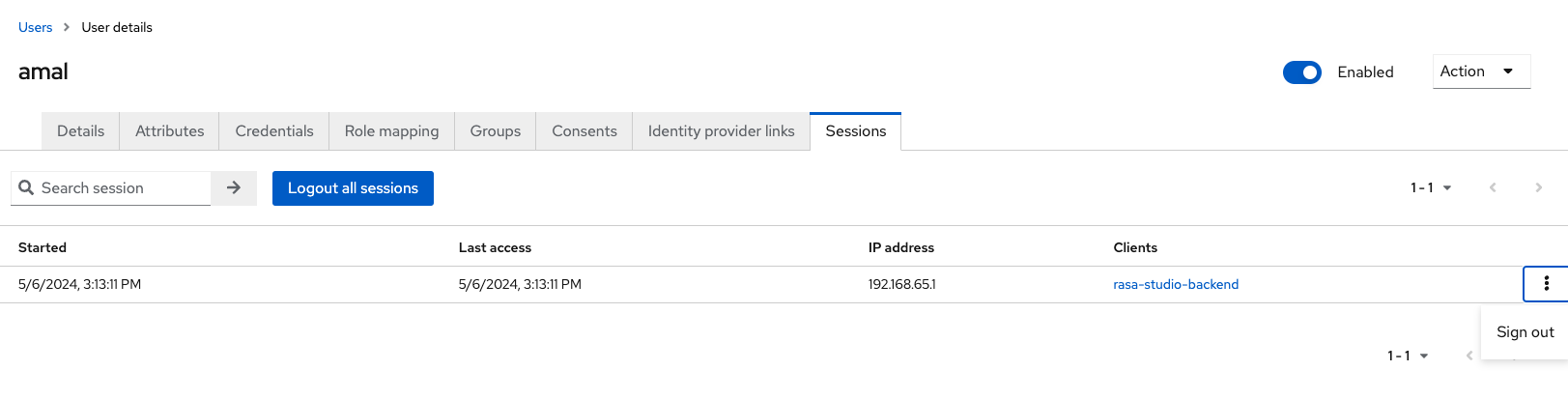
Task: Select the Sign out menu entry
Action: (1525, 332)
